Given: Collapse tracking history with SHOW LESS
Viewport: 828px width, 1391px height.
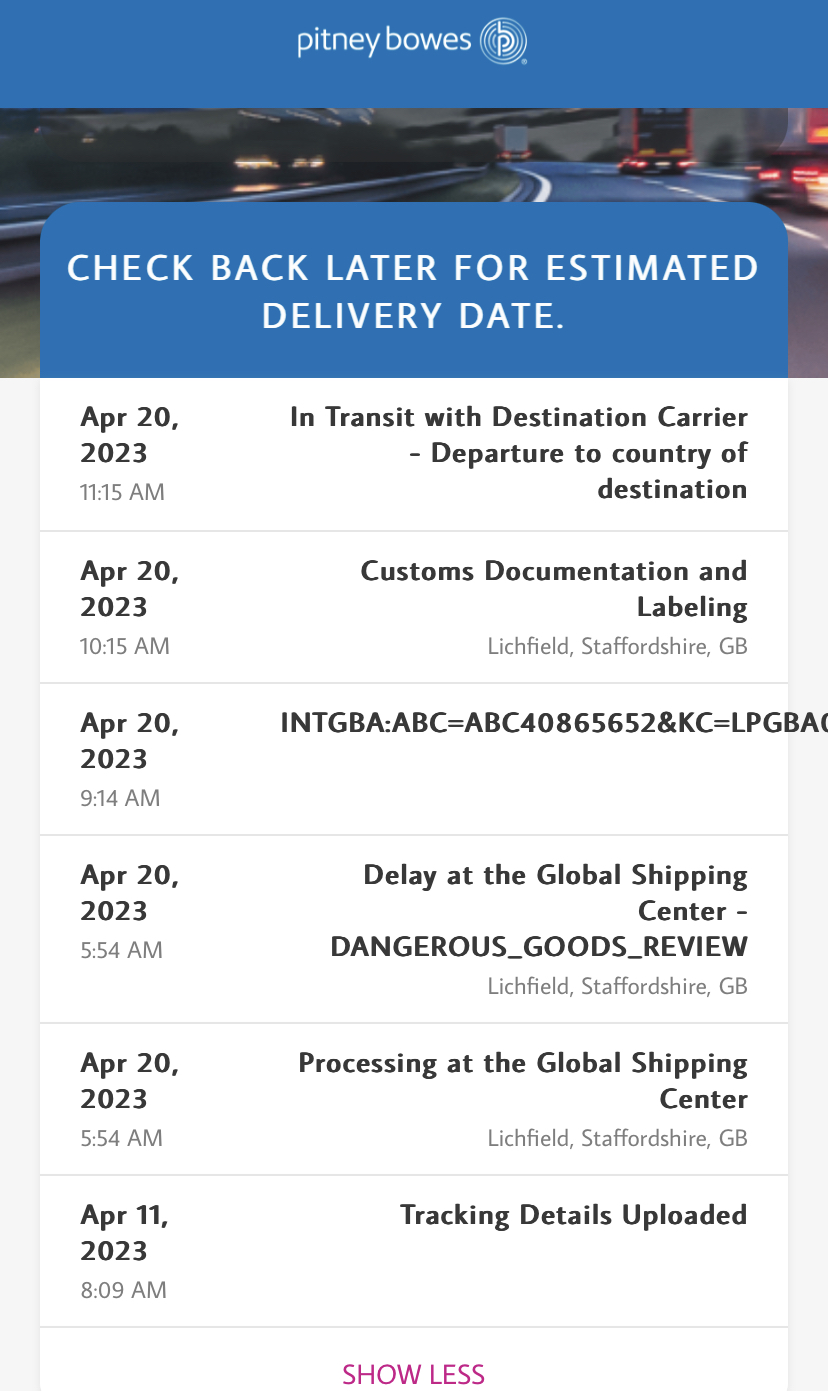Looking at the screenshot, I should tap(413, 1374).
